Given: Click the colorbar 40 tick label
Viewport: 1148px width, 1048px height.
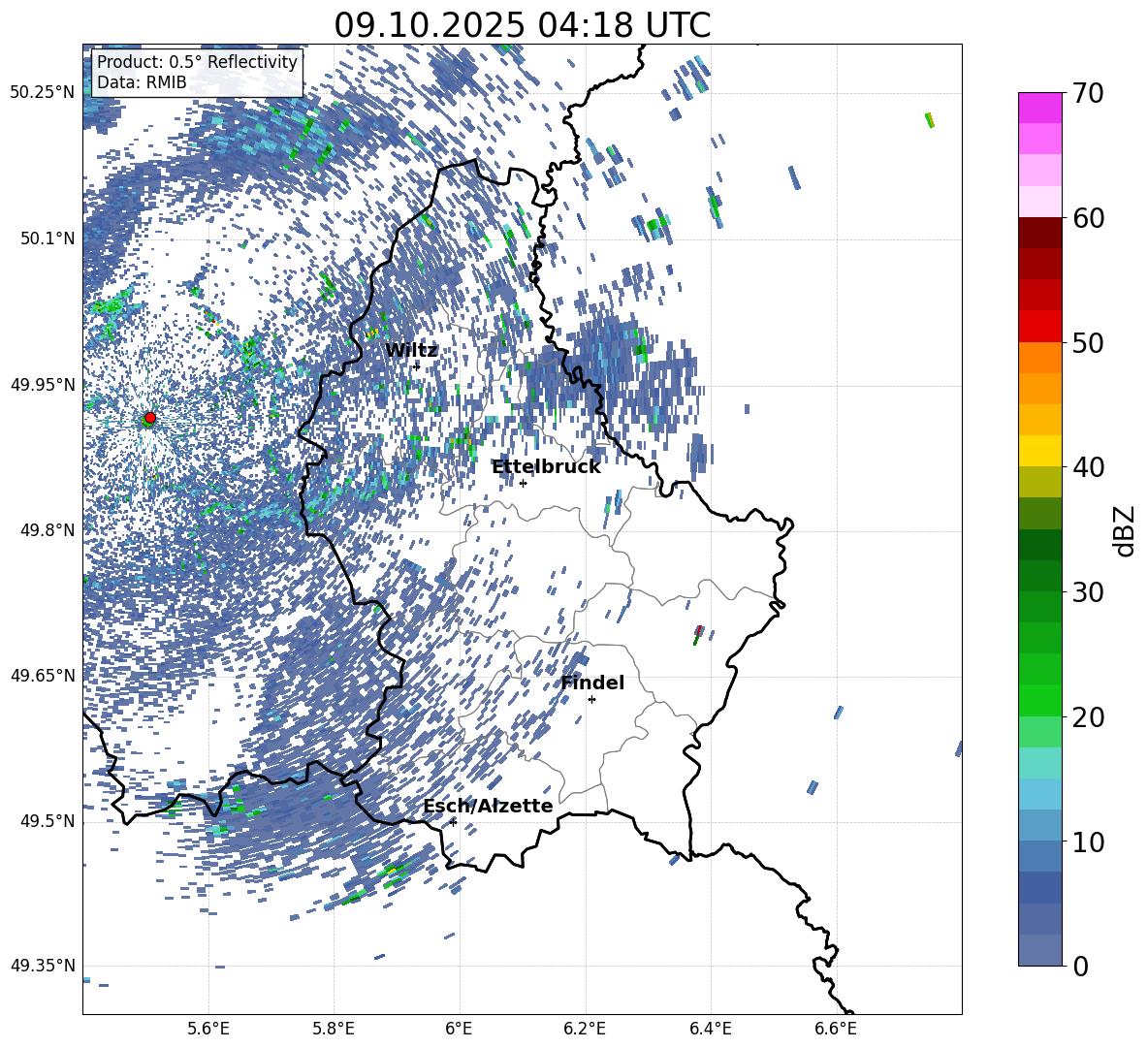Looking at the screenshot, I should click(1088, 467).
